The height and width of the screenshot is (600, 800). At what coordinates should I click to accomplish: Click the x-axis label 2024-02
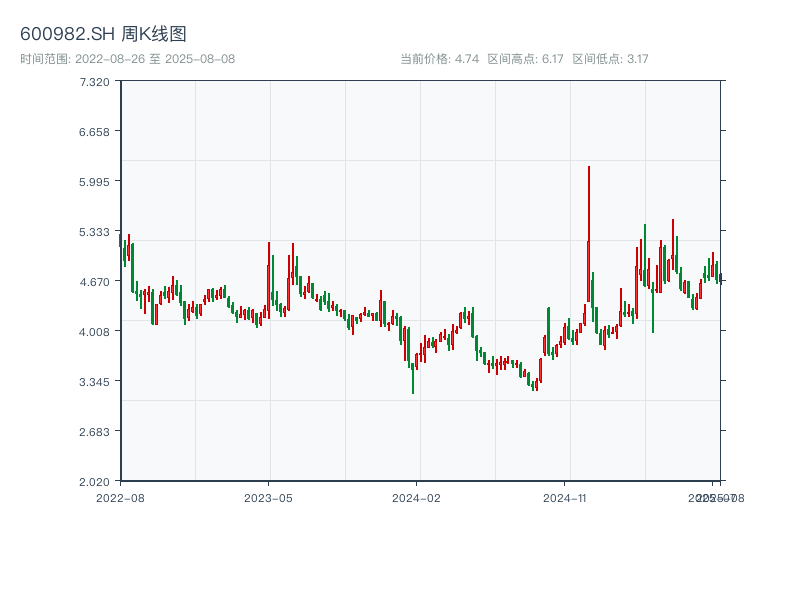coord(416,498)
